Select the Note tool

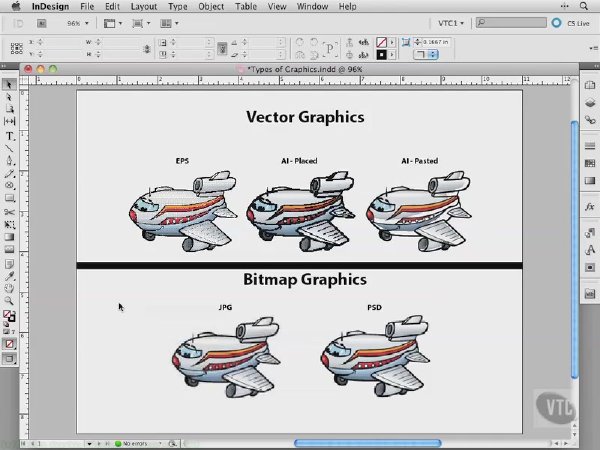click(9, 264)
